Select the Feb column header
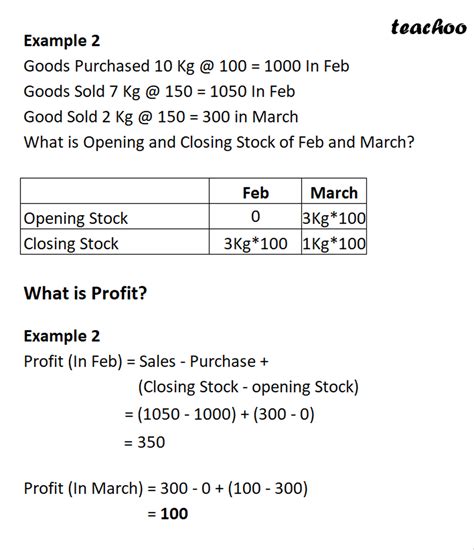Image resolution: width=474 pixels, height=550 pixels. [255, 193]
